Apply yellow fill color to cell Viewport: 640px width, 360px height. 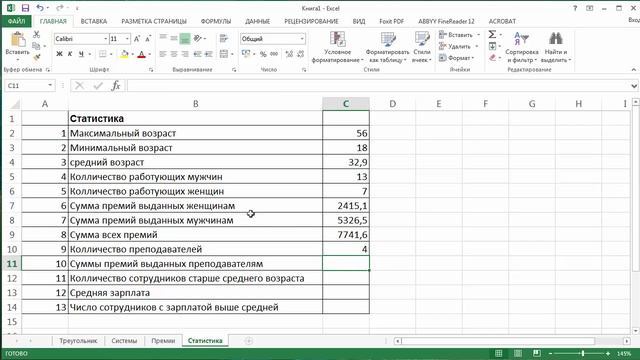click(x=124, y=54)
